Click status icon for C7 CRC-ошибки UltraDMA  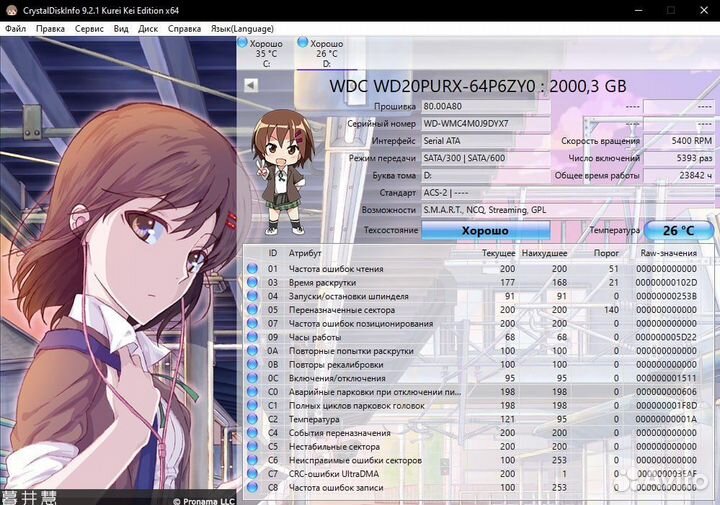pyautogui.click(x=252, y=473)
